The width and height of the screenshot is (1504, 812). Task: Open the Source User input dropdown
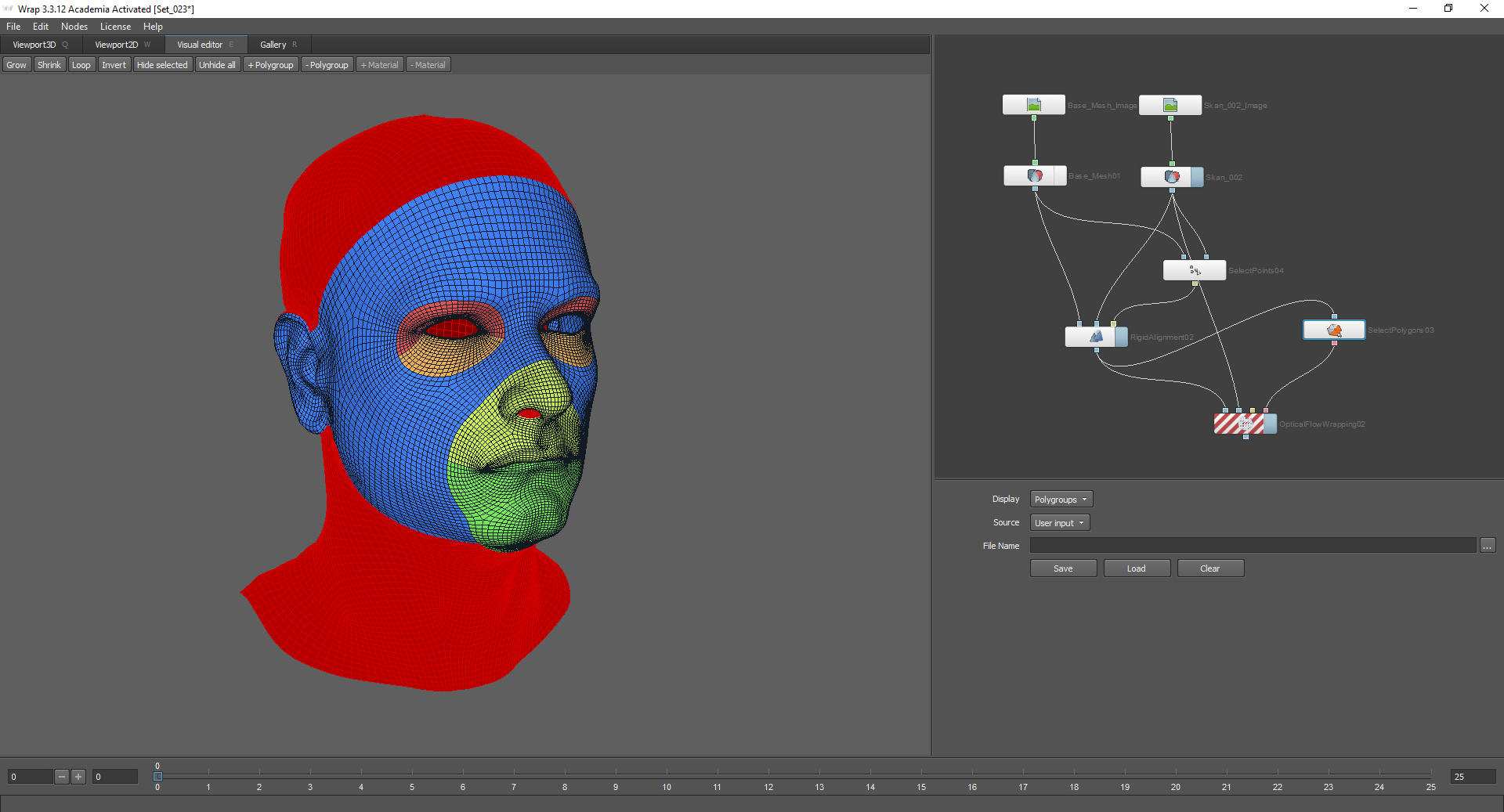pos(1059,523)
